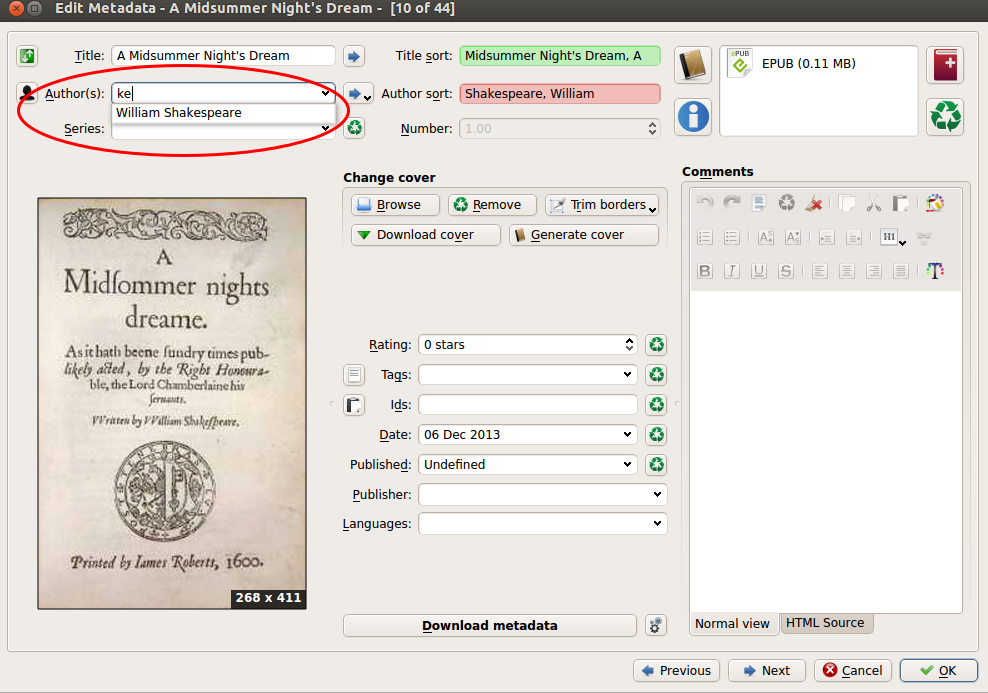
Task: Open the Tags dropdown arrow
Action: tap(628, 375)
